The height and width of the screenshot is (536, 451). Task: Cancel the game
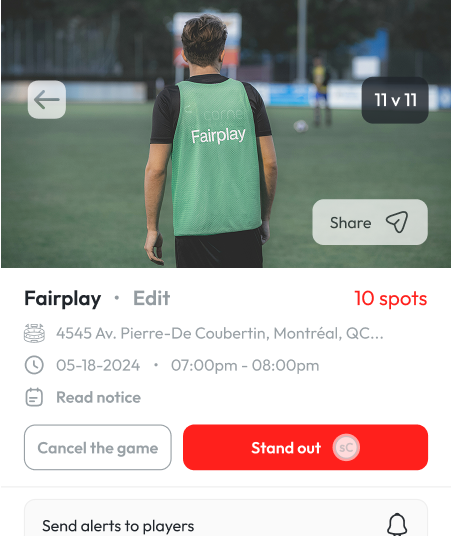(x=98, y=447)
